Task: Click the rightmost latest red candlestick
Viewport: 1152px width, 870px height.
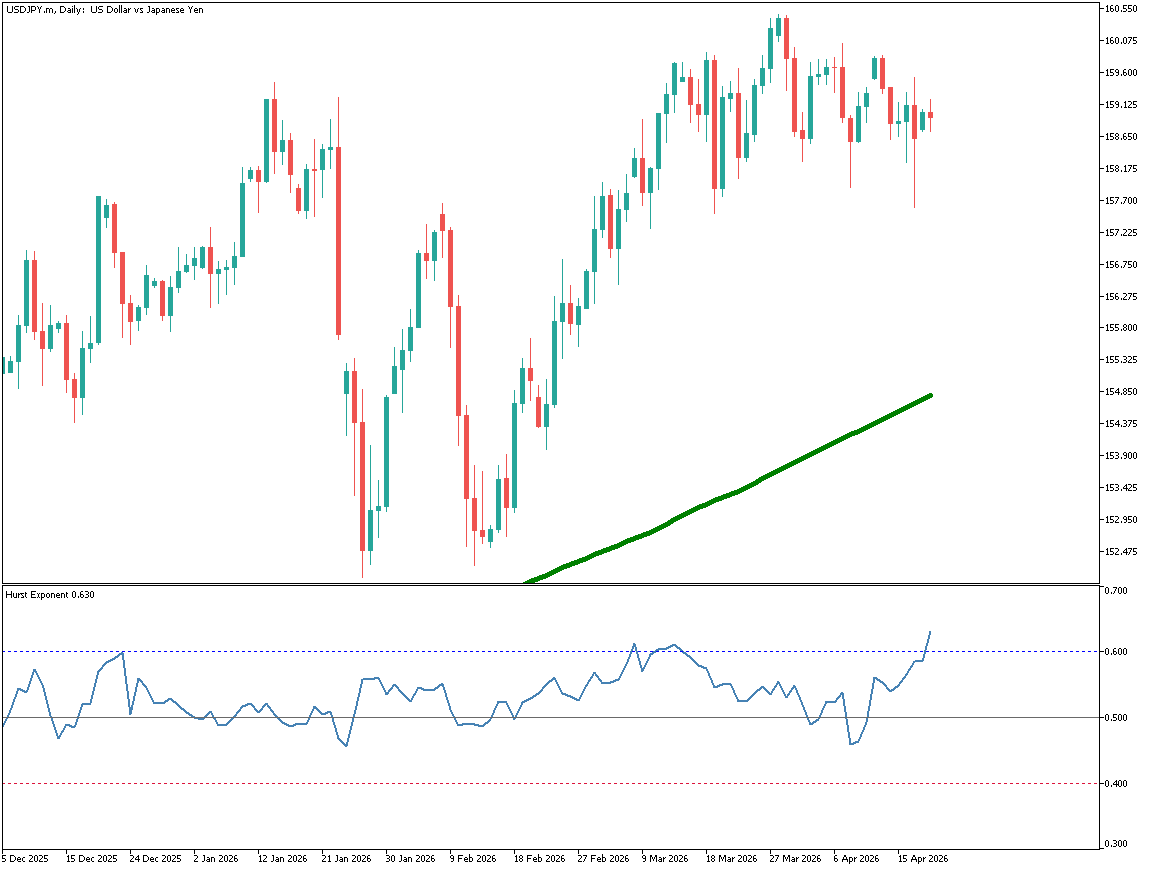Action: [x=930, y=115]
